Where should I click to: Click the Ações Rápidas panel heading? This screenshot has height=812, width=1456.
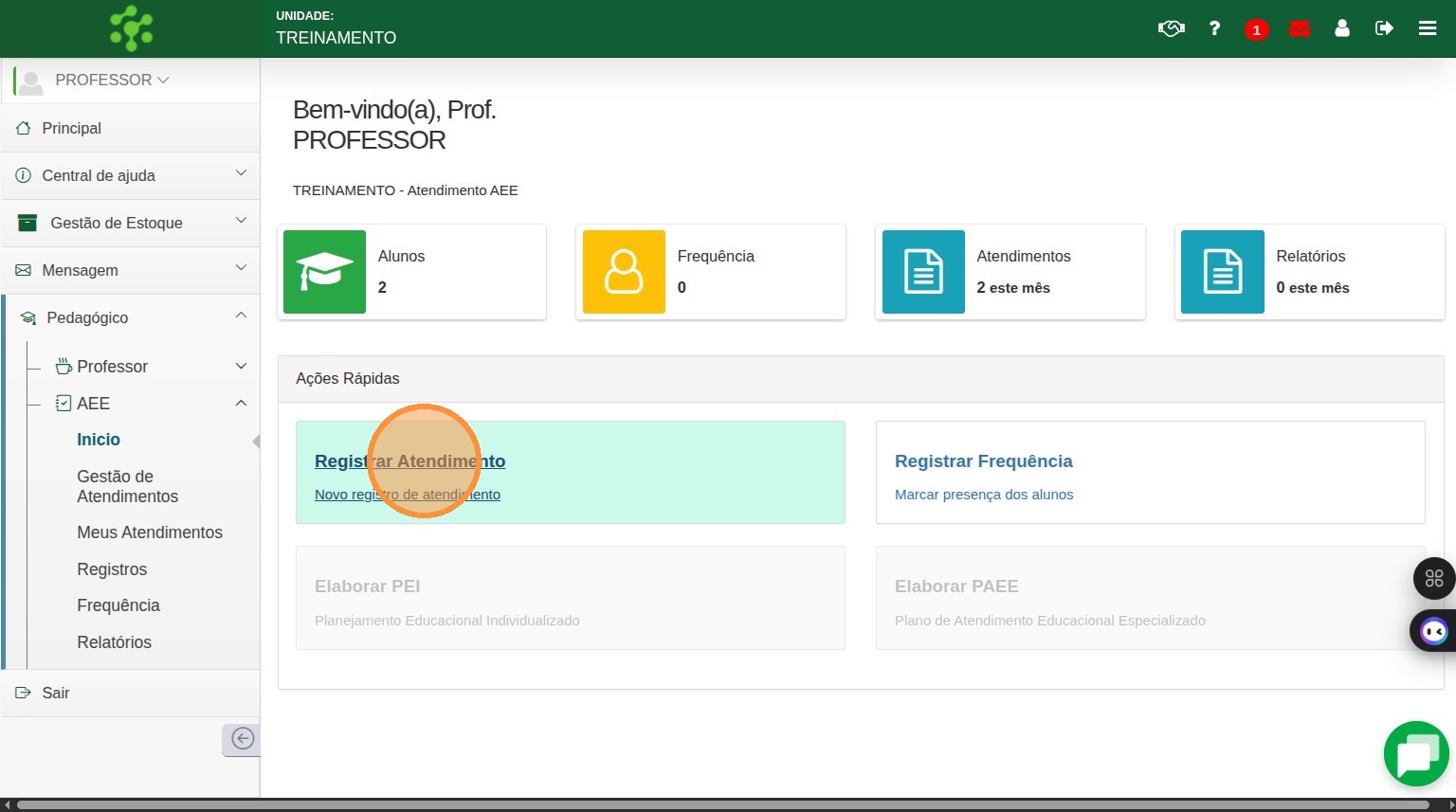click(348, 378)
